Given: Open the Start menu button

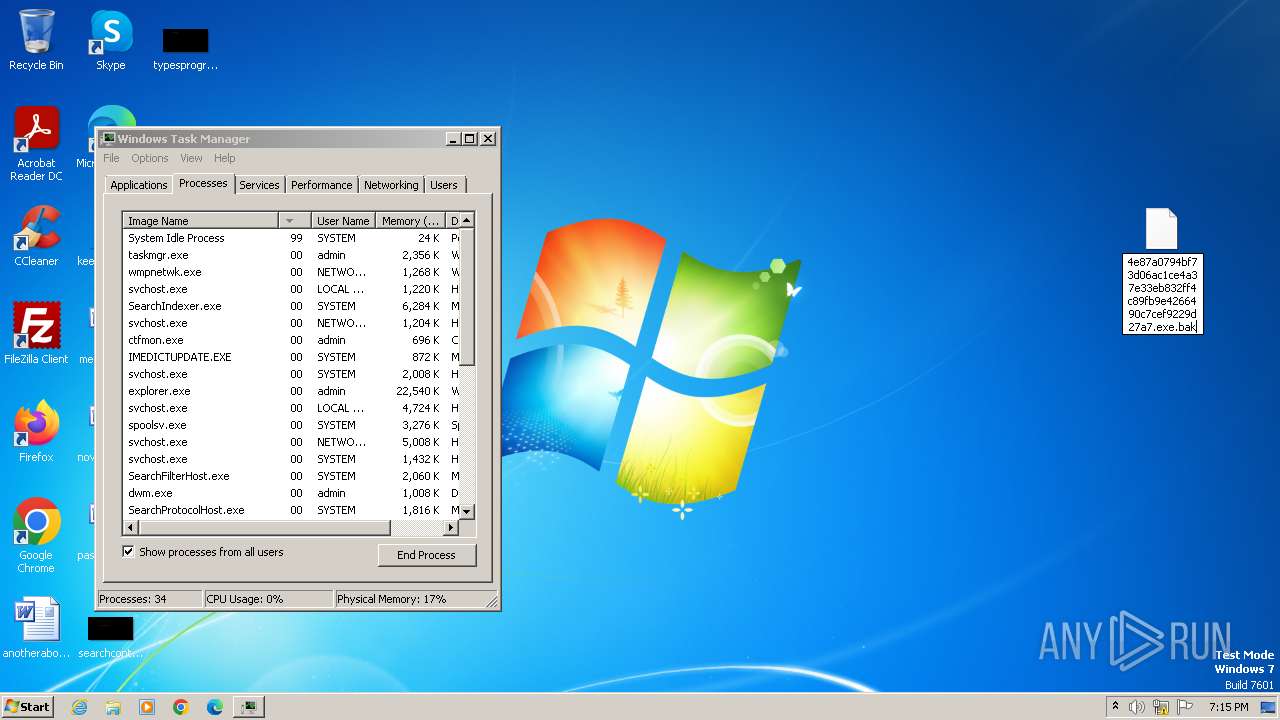Looking at the screenshot, I should coord(28,707).
